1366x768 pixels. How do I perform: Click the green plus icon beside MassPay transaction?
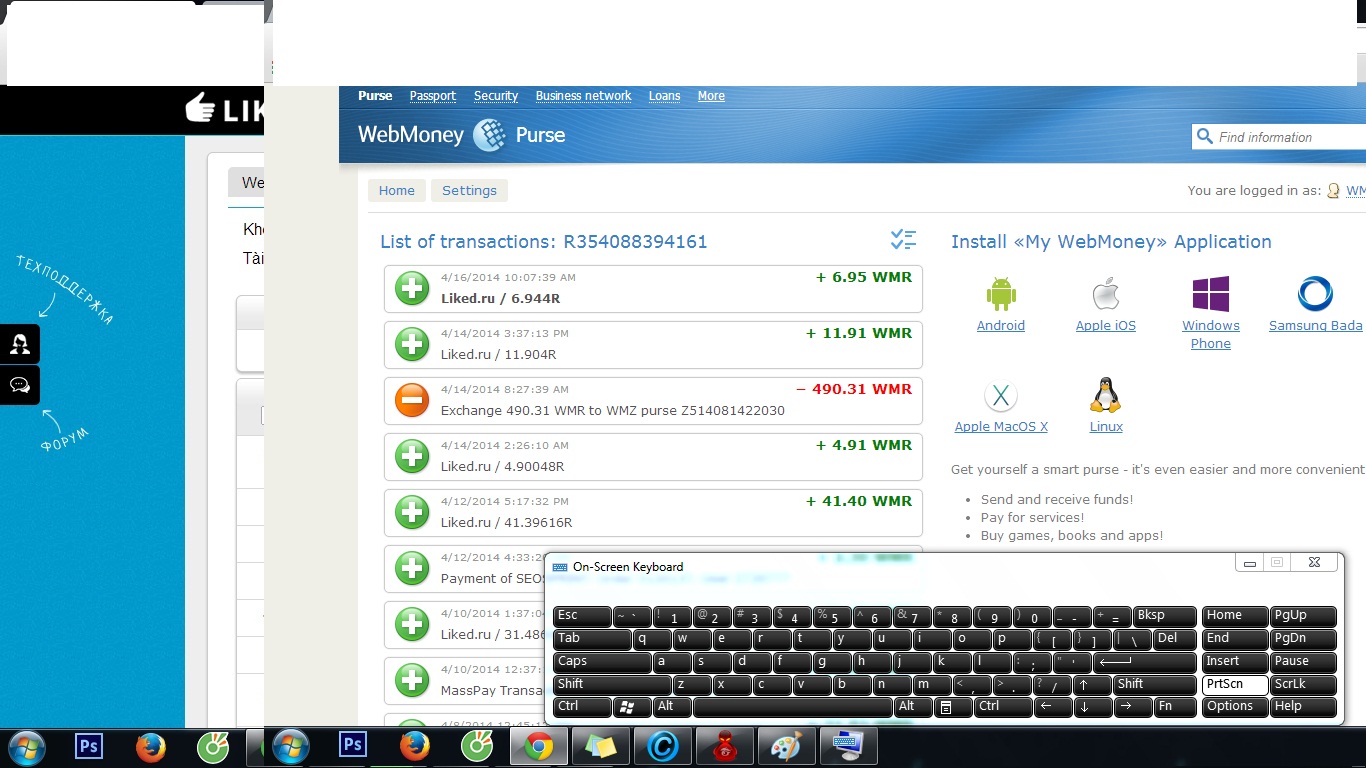click(x=412, y=680)
